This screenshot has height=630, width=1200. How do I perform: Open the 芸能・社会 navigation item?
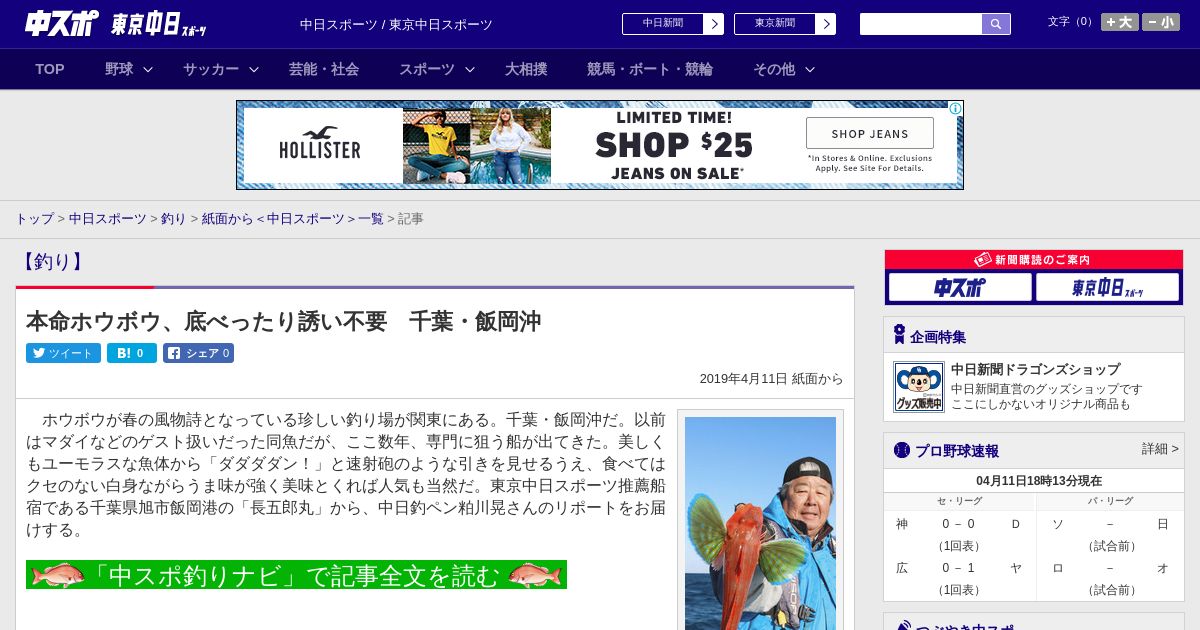pyautogui.click(x=324, y=69)
